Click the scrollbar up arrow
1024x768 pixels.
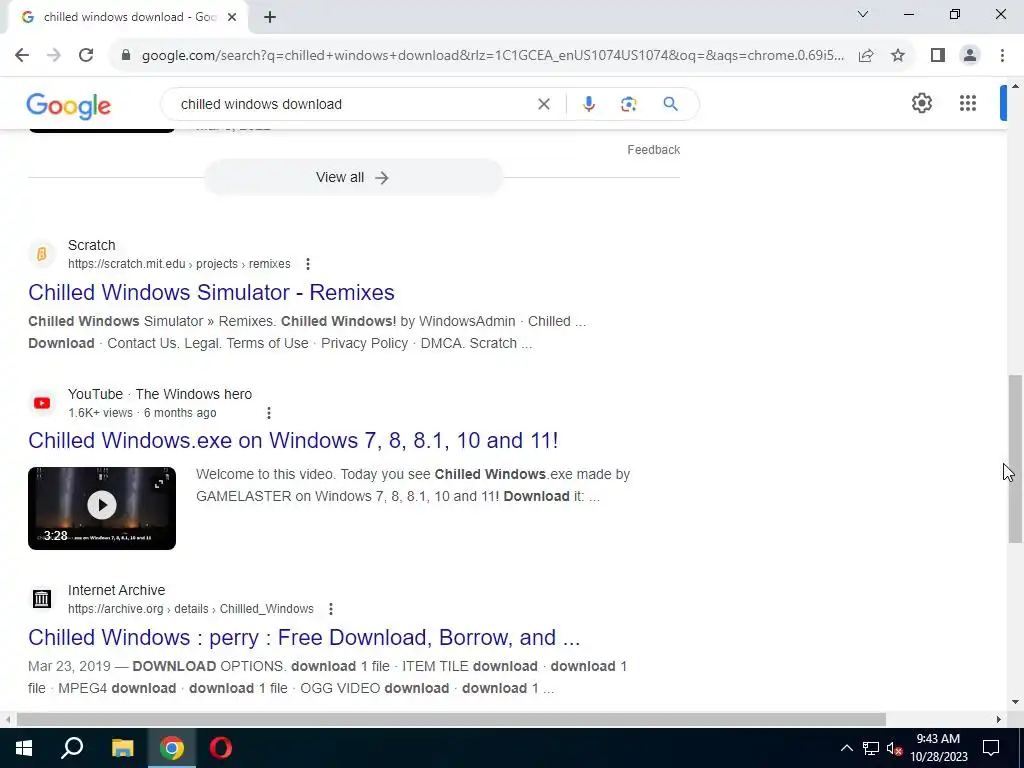pos(1015,86)
